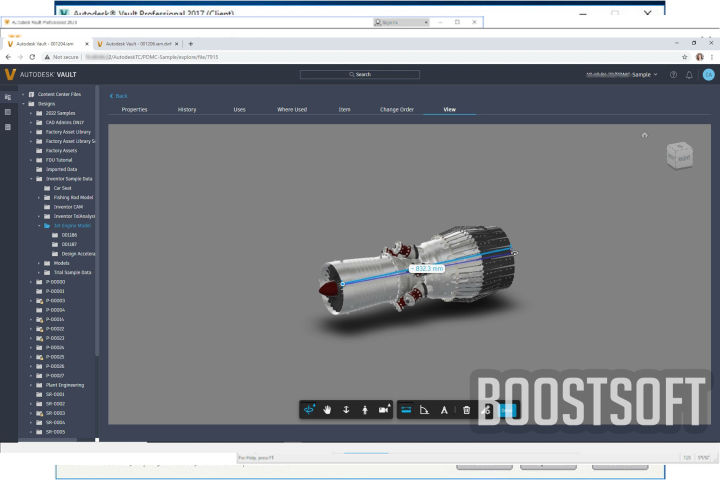720x480 pixels.
Task: Expand the CAD Admins folder
Action: click(31, 123)
